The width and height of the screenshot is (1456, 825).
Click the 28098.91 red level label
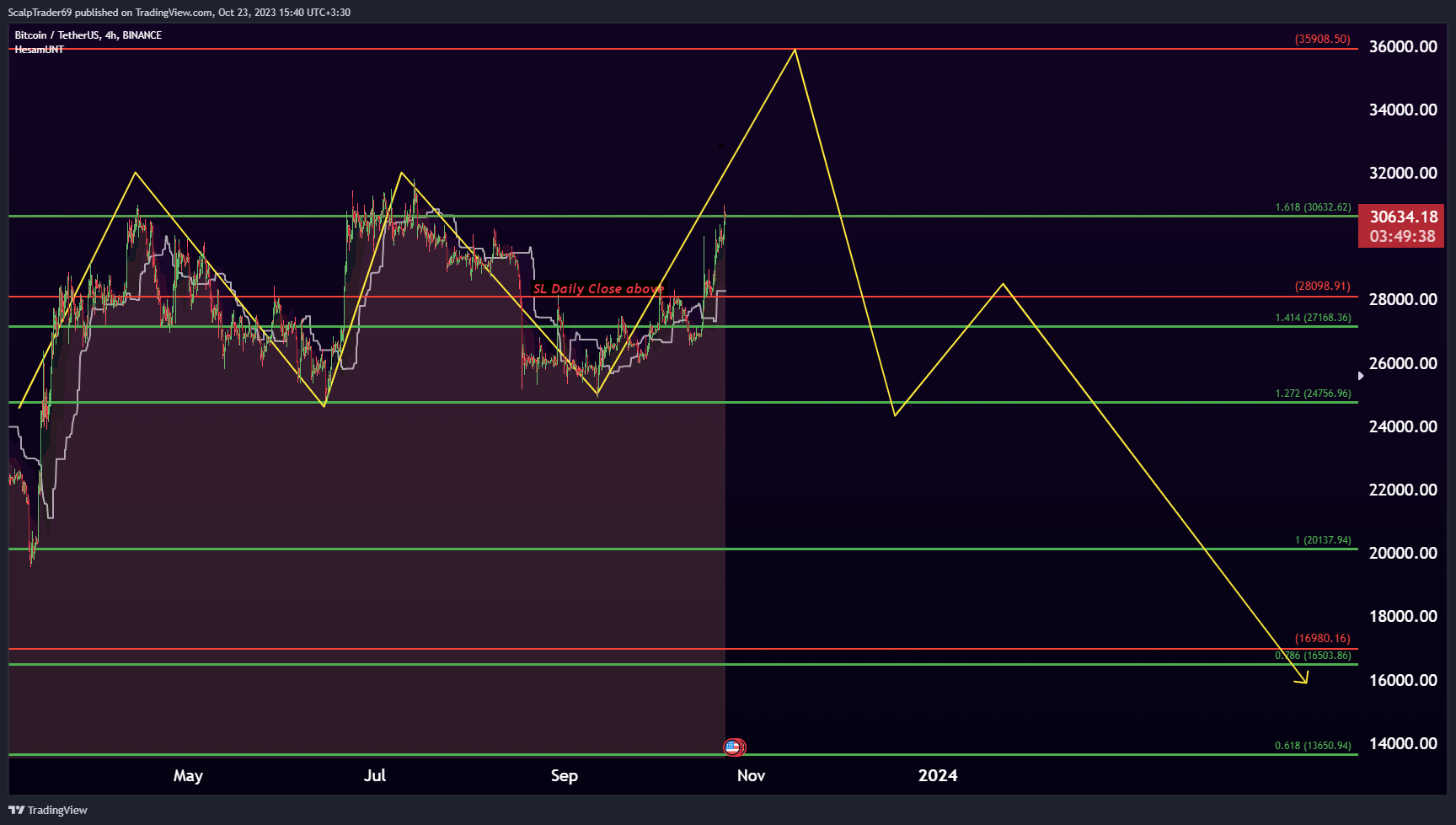pyautogui.click(x=1323, y=287)
